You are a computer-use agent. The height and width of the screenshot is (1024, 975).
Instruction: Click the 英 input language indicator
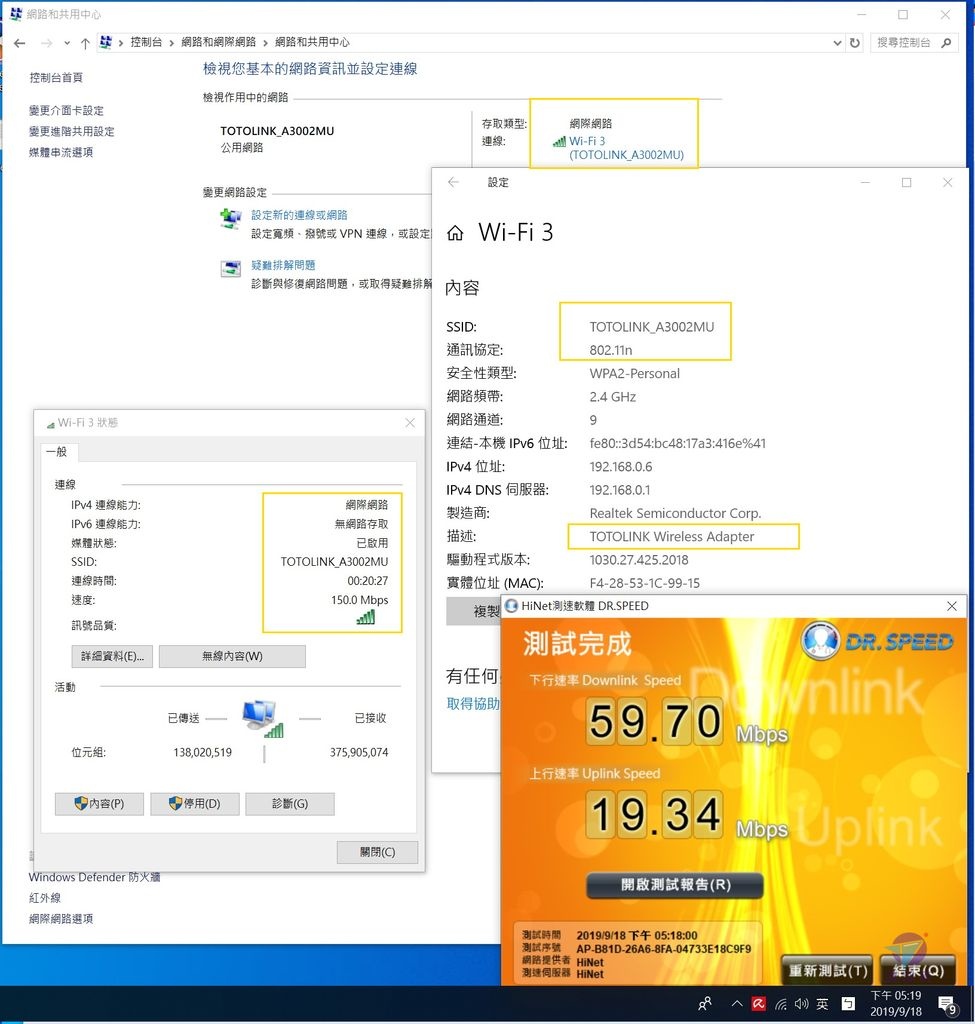pyautogui.click(x=822, y=1004)
